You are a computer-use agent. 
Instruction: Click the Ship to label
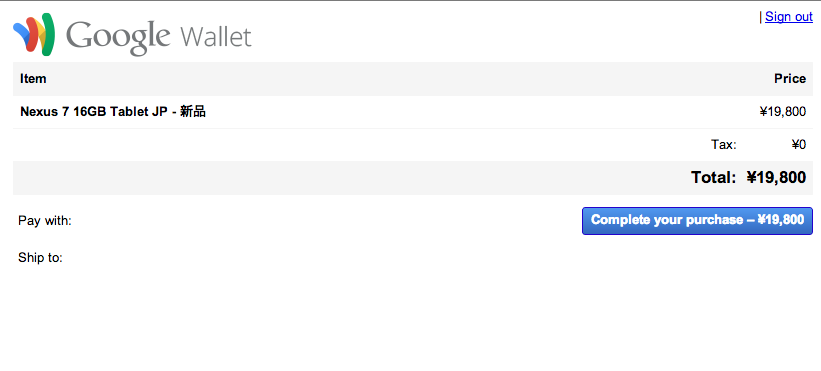coord(40,257)
